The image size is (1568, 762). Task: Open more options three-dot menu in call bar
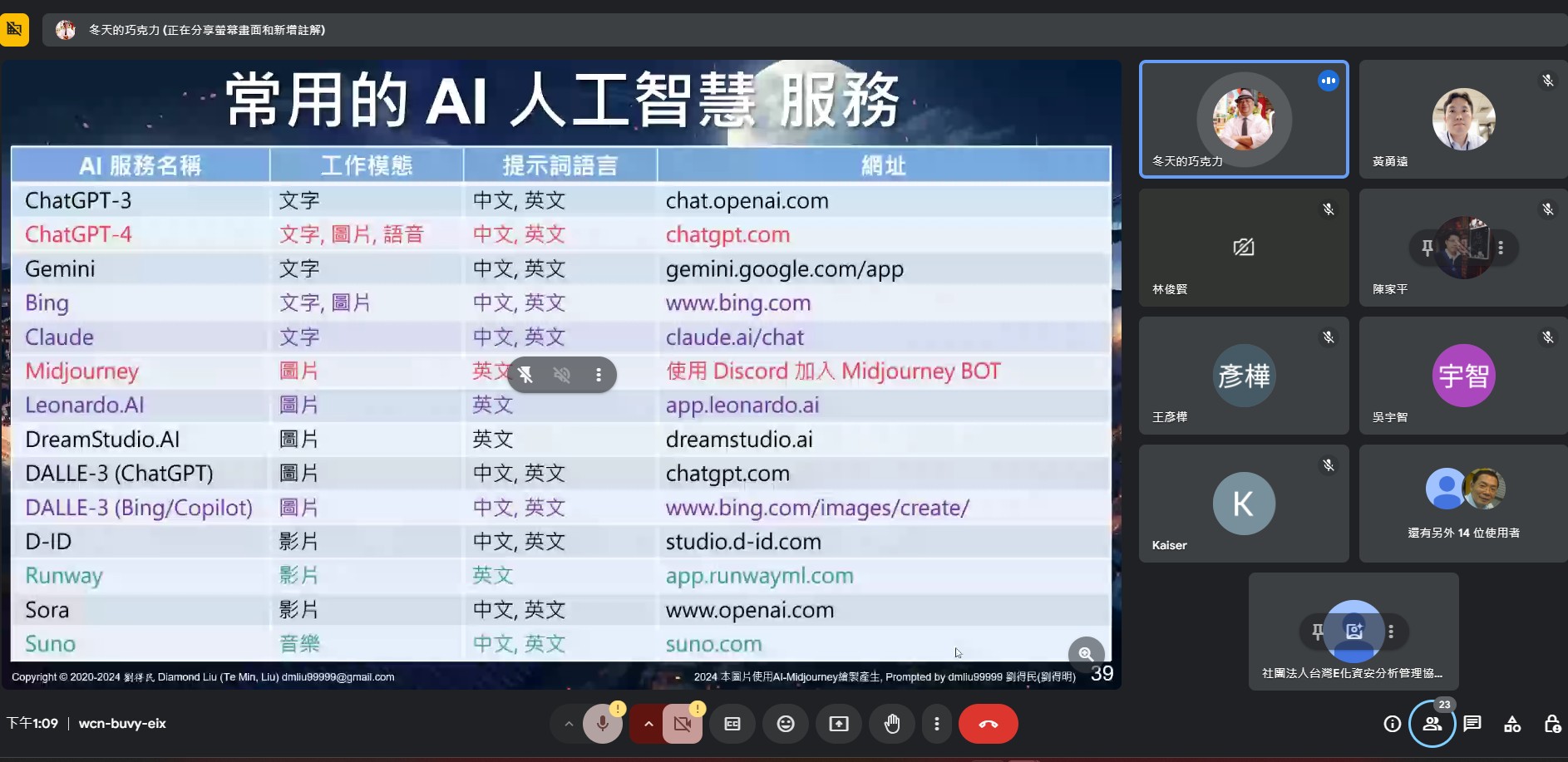[937, 724]
